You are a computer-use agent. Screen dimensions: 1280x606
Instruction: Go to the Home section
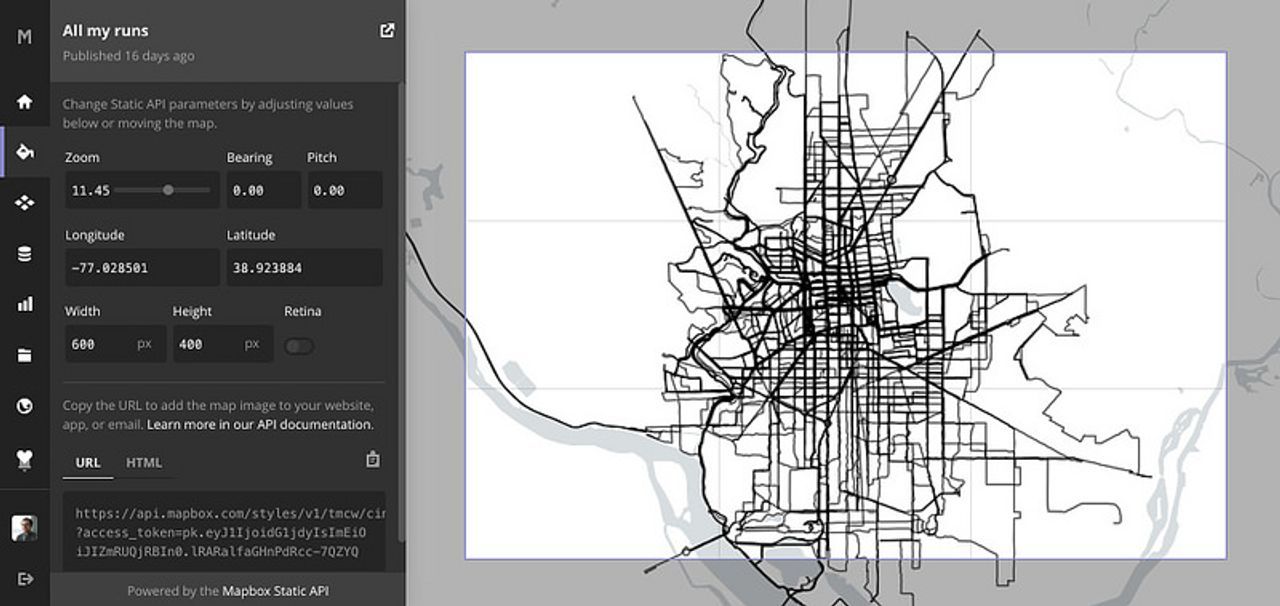tap(24, 101)
